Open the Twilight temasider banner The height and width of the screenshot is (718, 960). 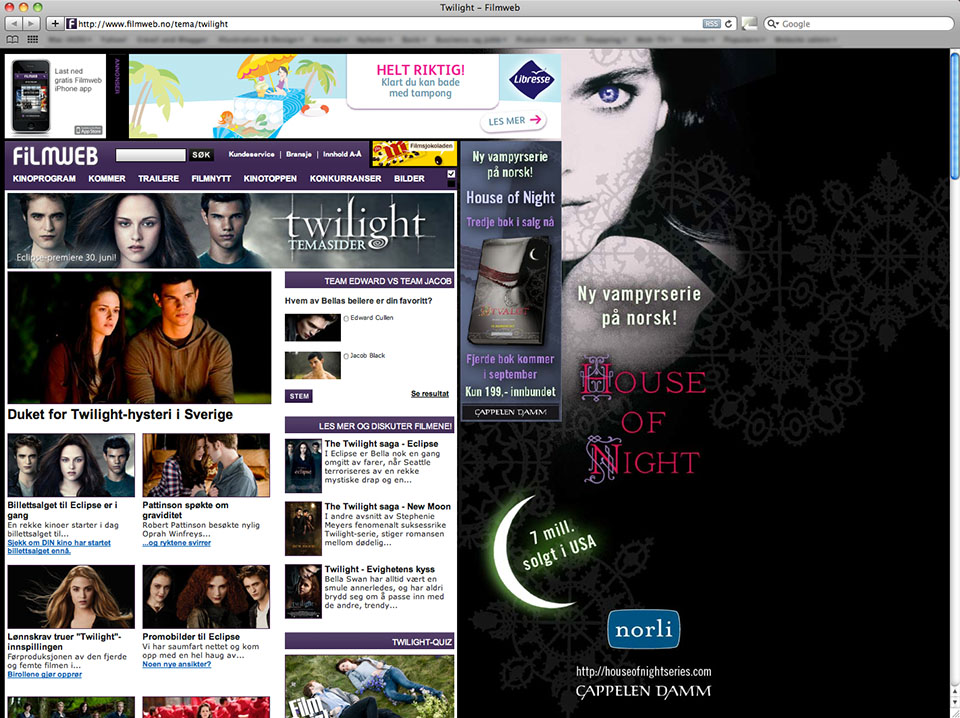[x=231, y=230]
